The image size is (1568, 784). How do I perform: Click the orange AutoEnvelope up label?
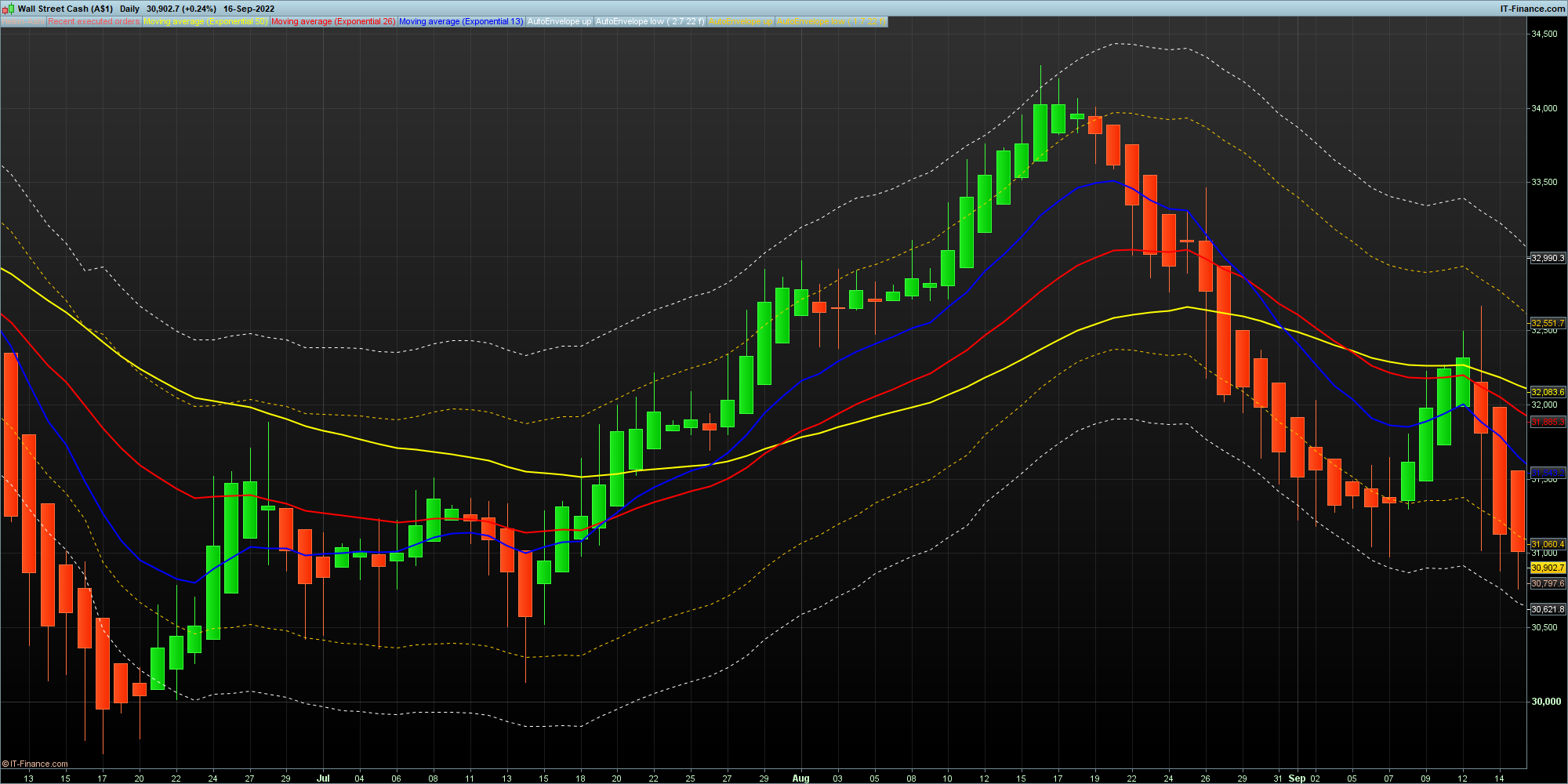(740, 22)
